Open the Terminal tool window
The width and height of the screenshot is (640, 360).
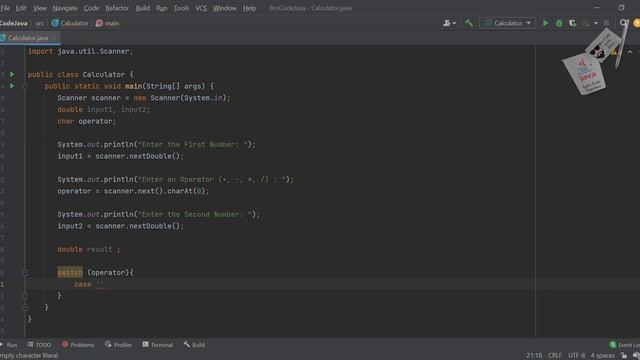(x=158, y=345)
